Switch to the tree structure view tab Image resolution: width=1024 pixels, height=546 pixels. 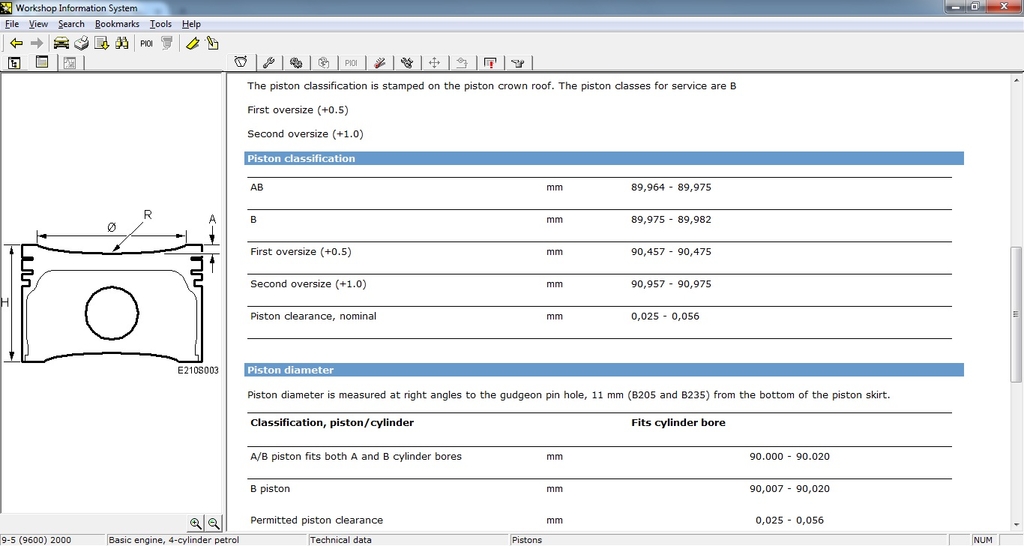pyautogui.click(x=15, y=63)
